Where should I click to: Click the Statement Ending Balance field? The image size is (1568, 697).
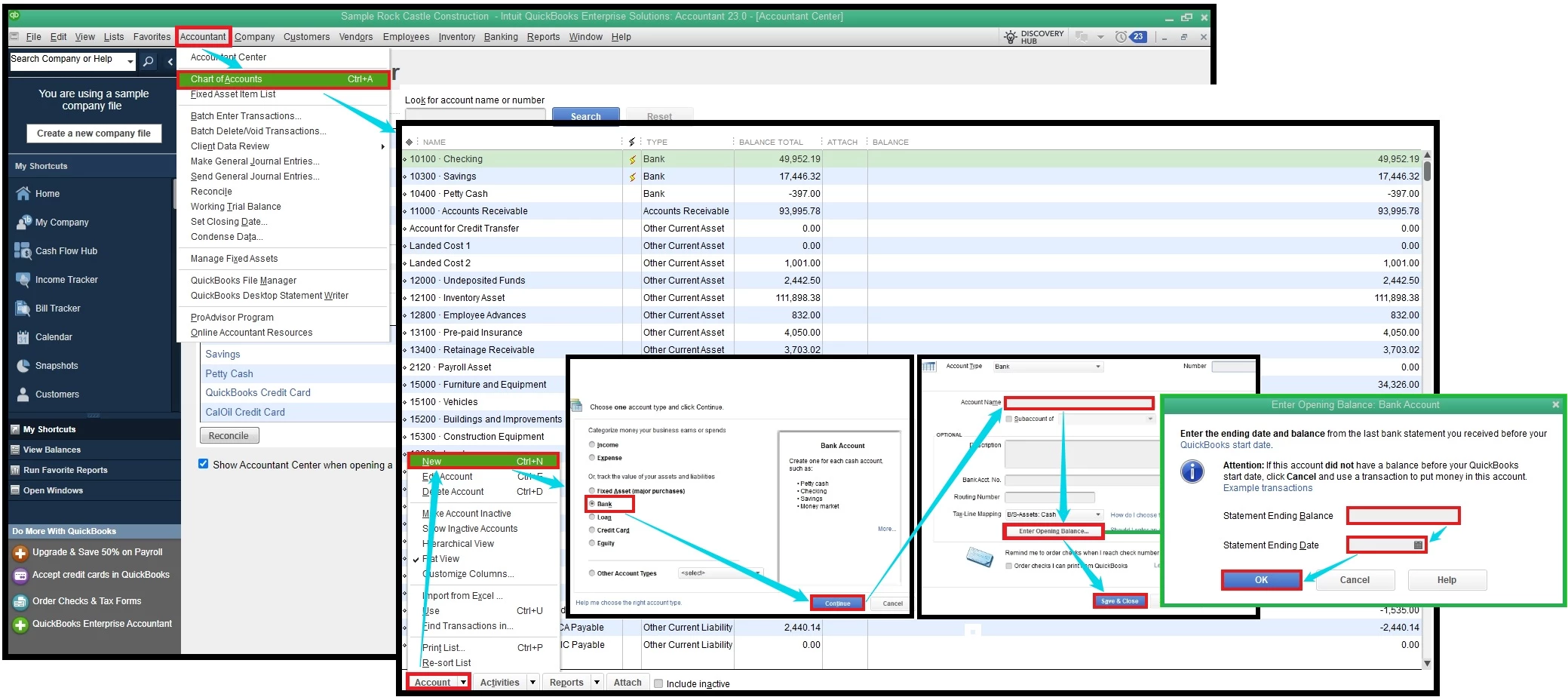1404,516
